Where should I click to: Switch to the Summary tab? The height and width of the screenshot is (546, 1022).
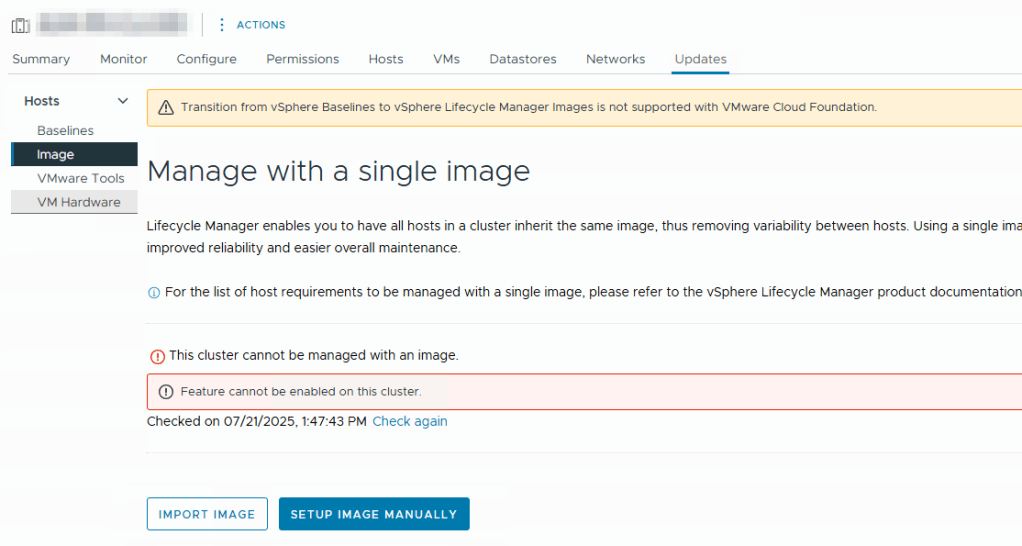coord(41,59)
